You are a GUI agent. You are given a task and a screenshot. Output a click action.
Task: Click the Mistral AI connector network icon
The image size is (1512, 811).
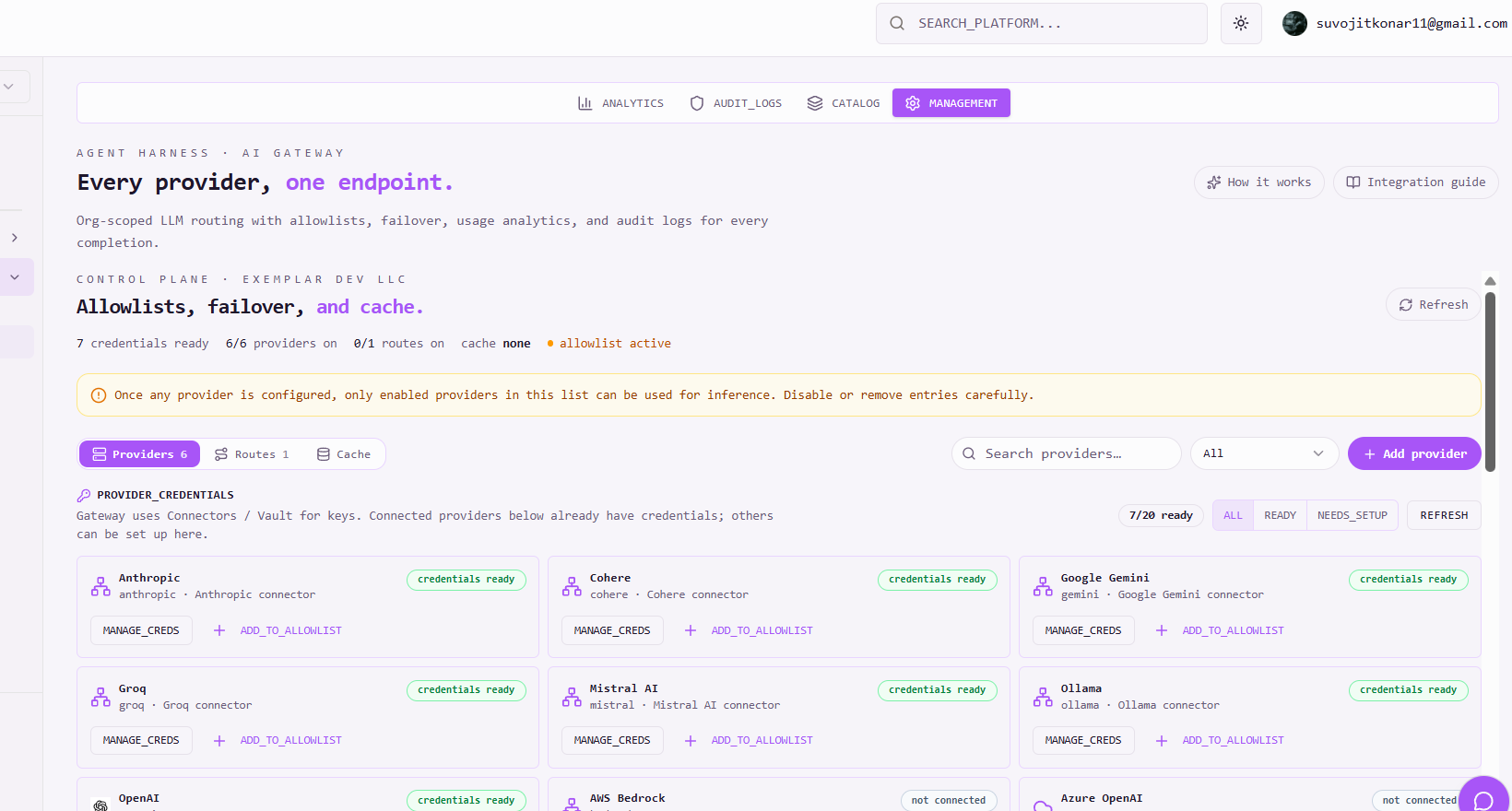pos(572,697)
